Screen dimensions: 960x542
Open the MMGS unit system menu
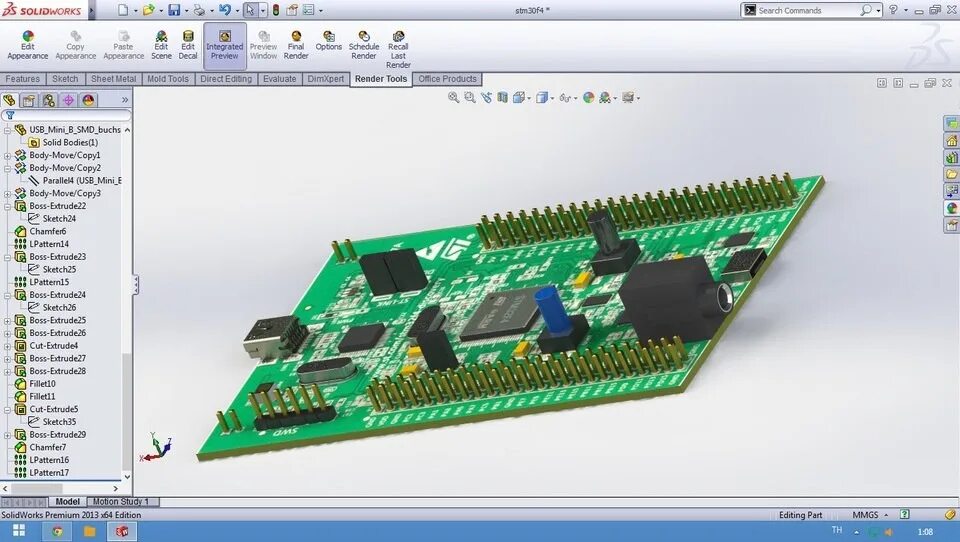(870, 514)
